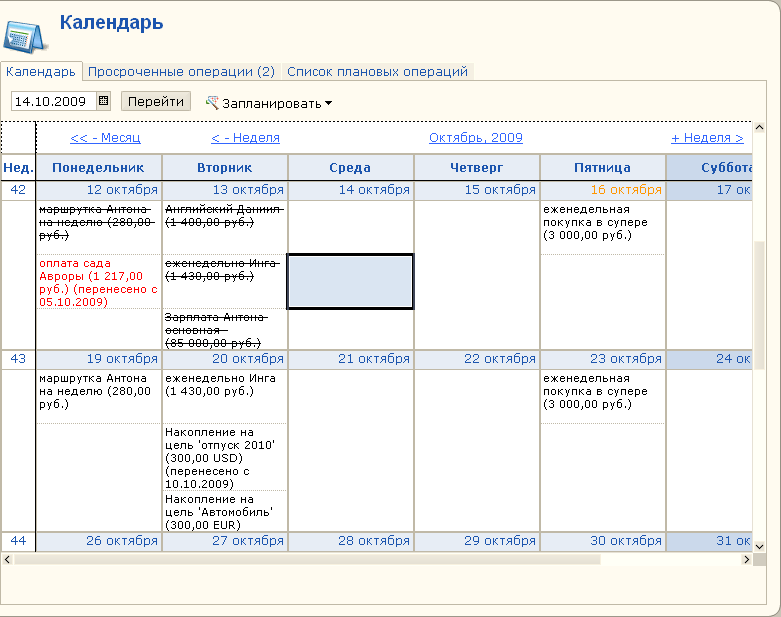This screenshot has height=617, width=781.
Task: Select the 23 октября date cell
Action: pyautogui.click(x=602, y=359)
